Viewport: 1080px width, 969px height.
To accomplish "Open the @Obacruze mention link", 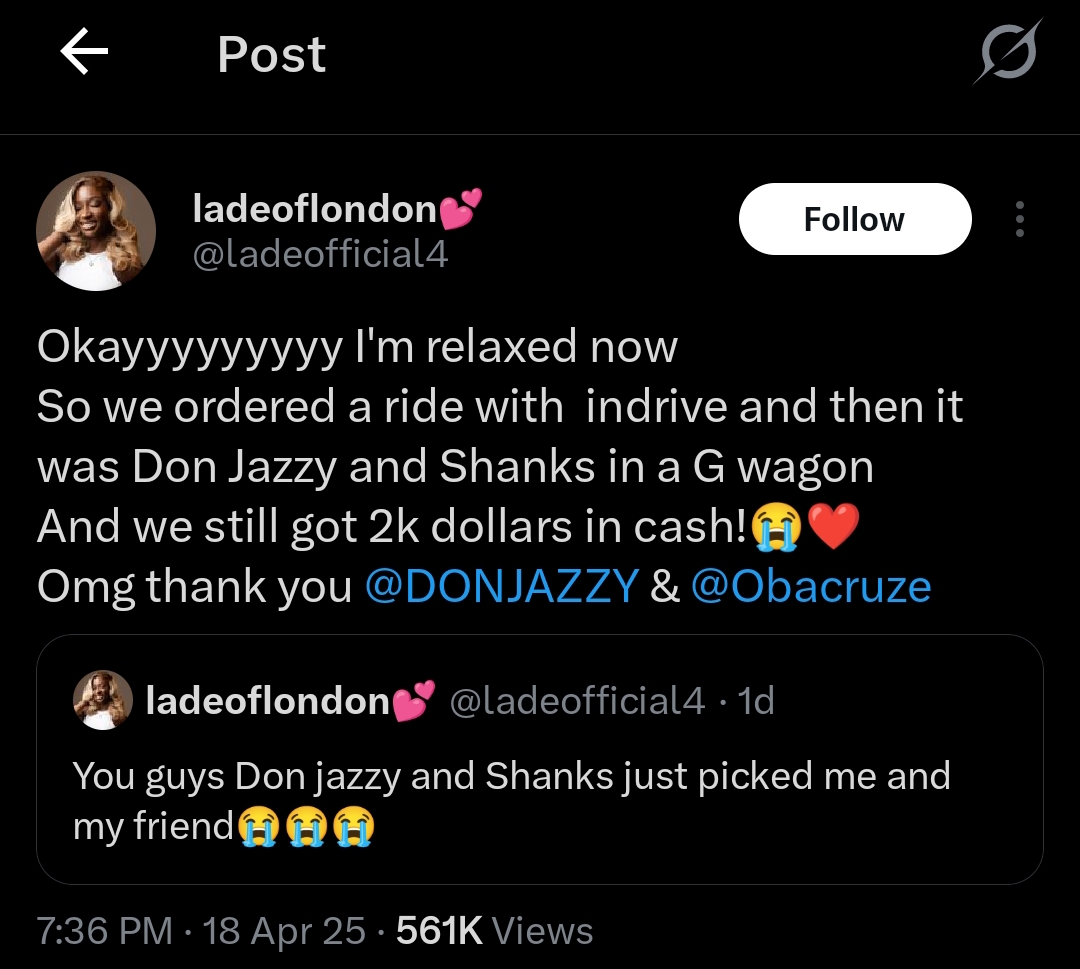I will (810, 587).
